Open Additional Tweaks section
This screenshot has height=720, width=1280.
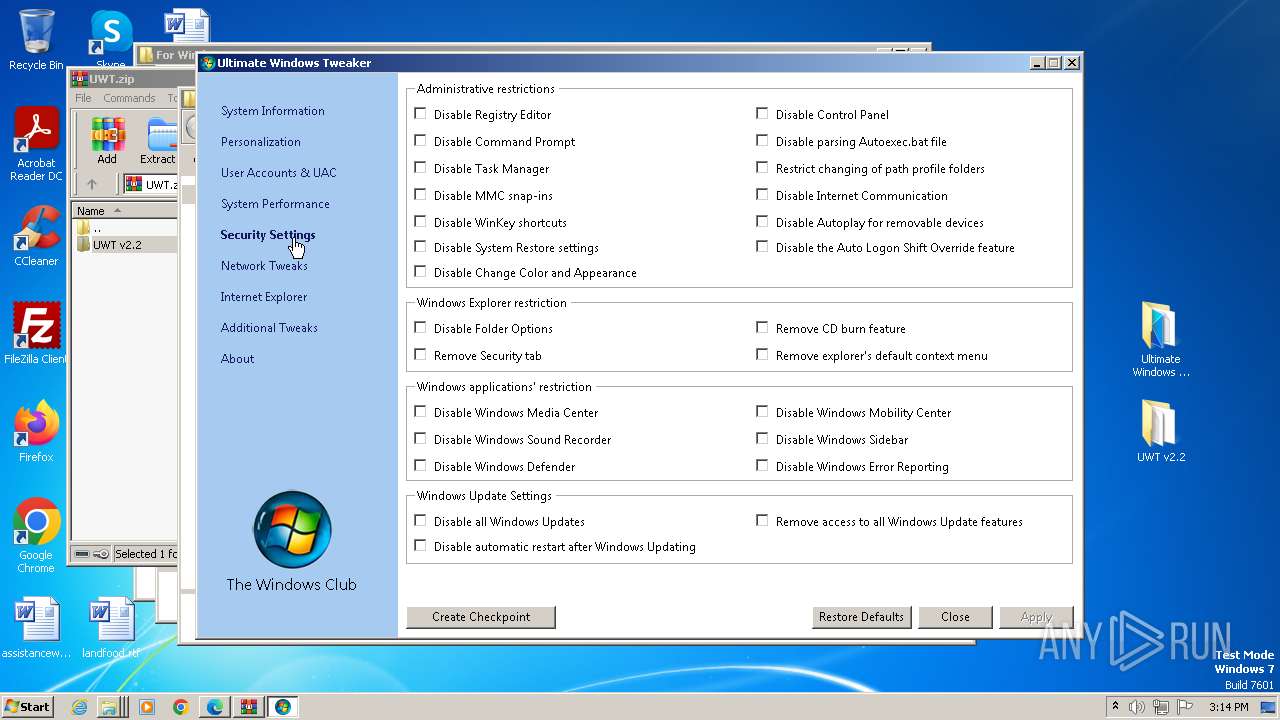269,328
